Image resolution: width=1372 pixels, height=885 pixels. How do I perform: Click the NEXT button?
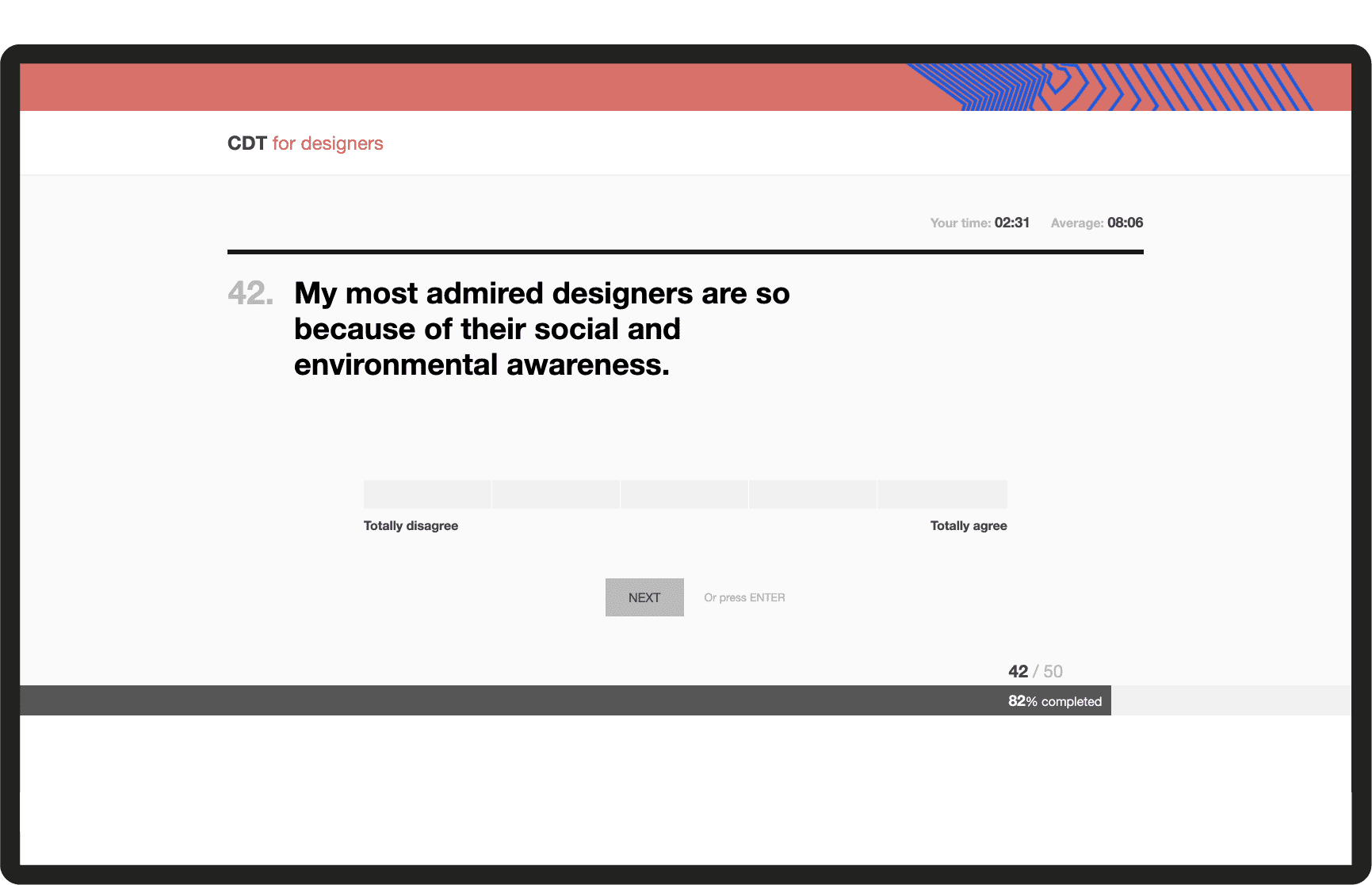coord(644,597)
